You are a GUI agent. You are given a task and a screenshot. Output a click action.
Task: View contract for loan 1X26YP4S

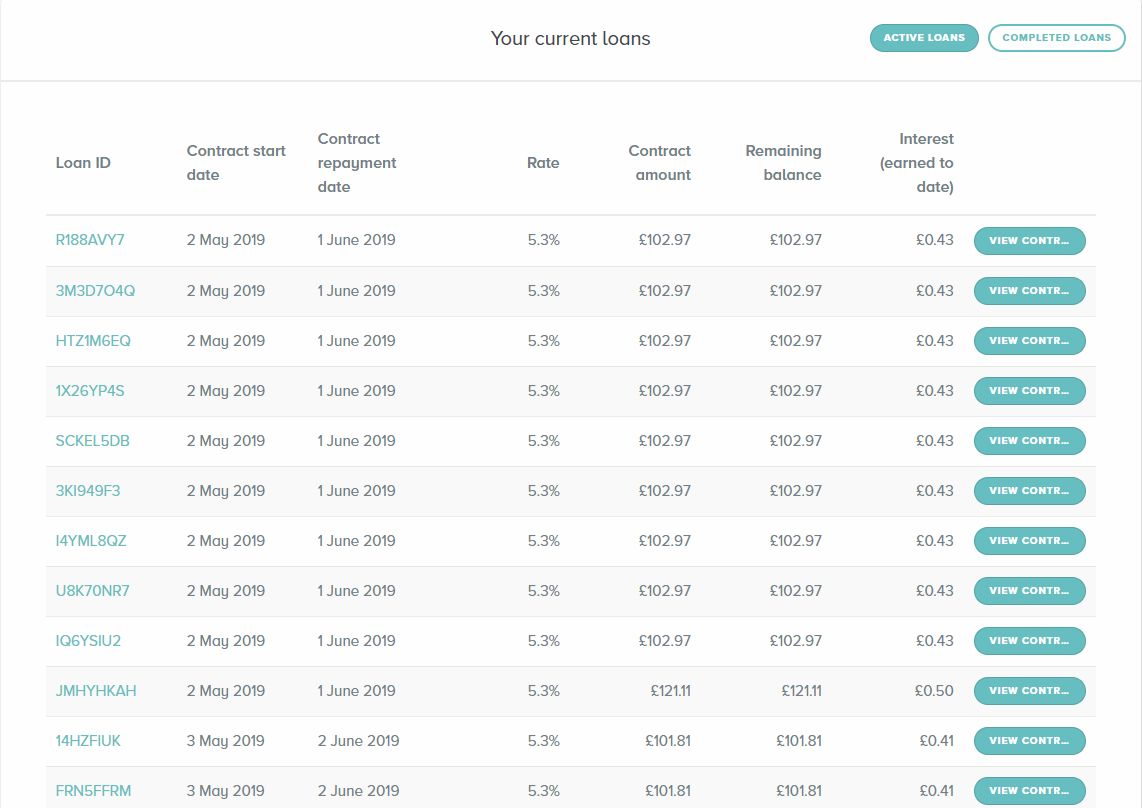(1029, 391)
